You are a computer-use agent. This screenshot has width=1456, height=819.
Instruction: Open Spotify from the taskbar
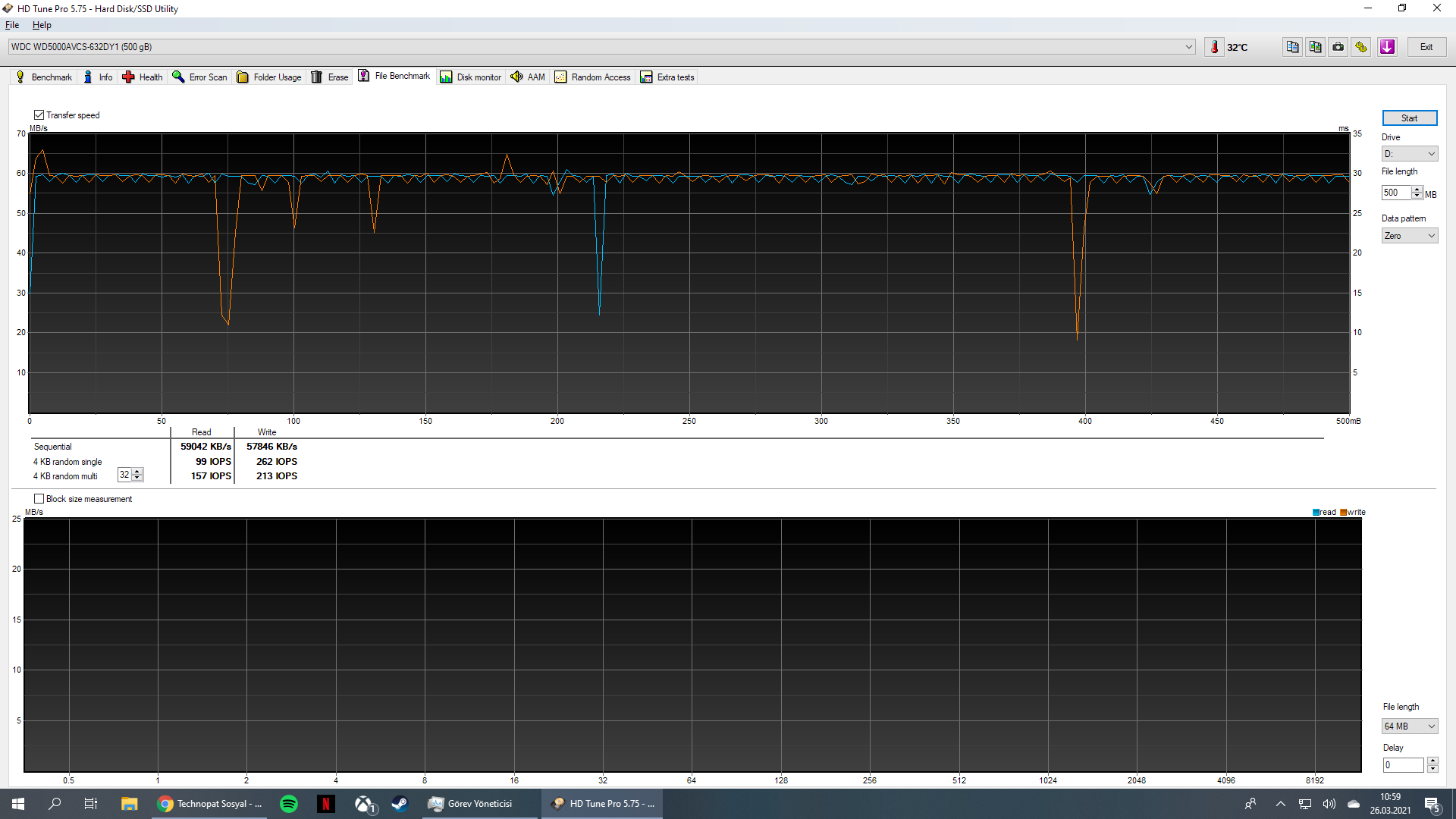pyautogui.click(x=288, y=803)
